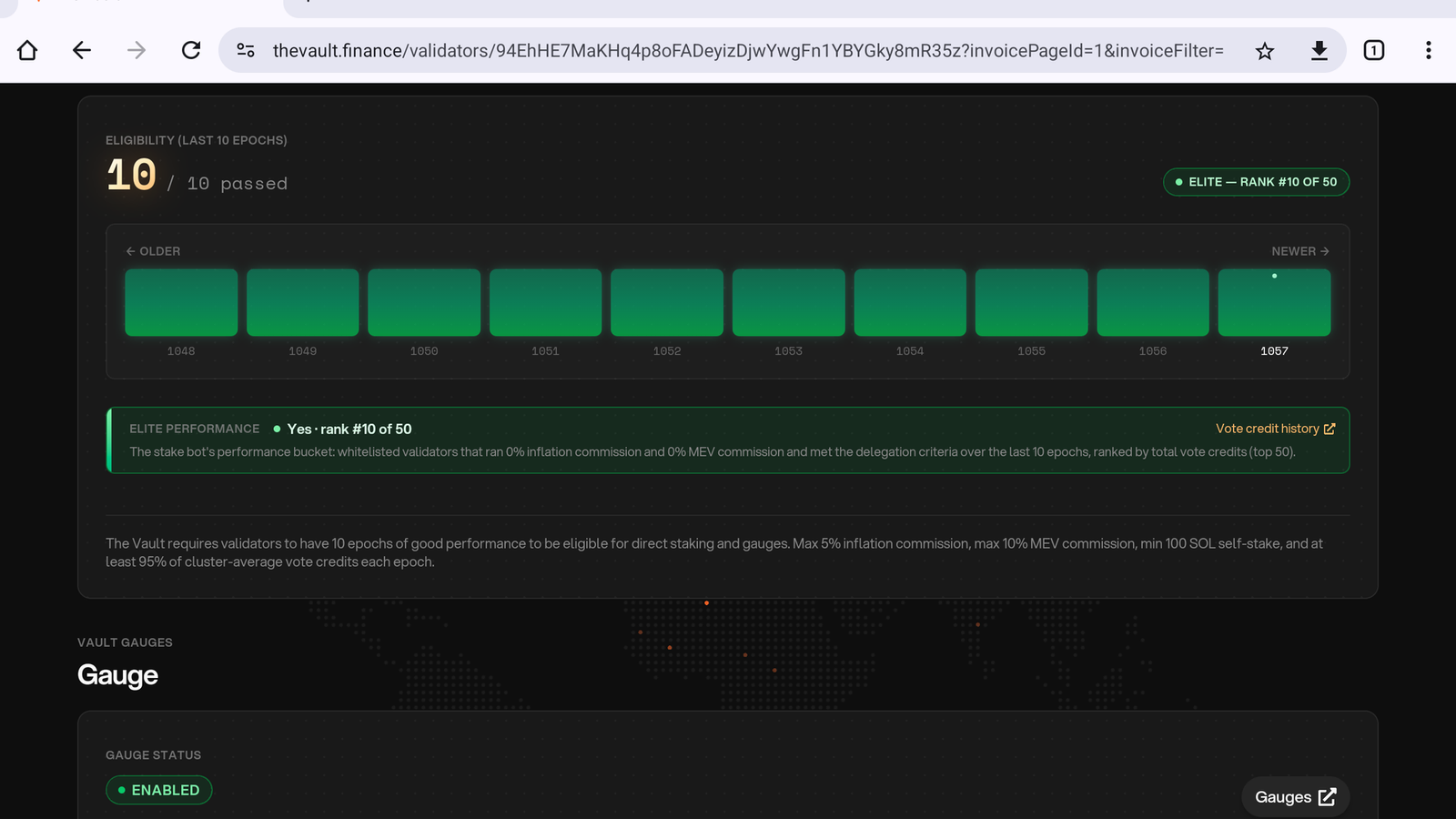
Task: Select epoch 1048 eligibility block
Action: coord(181,302)
